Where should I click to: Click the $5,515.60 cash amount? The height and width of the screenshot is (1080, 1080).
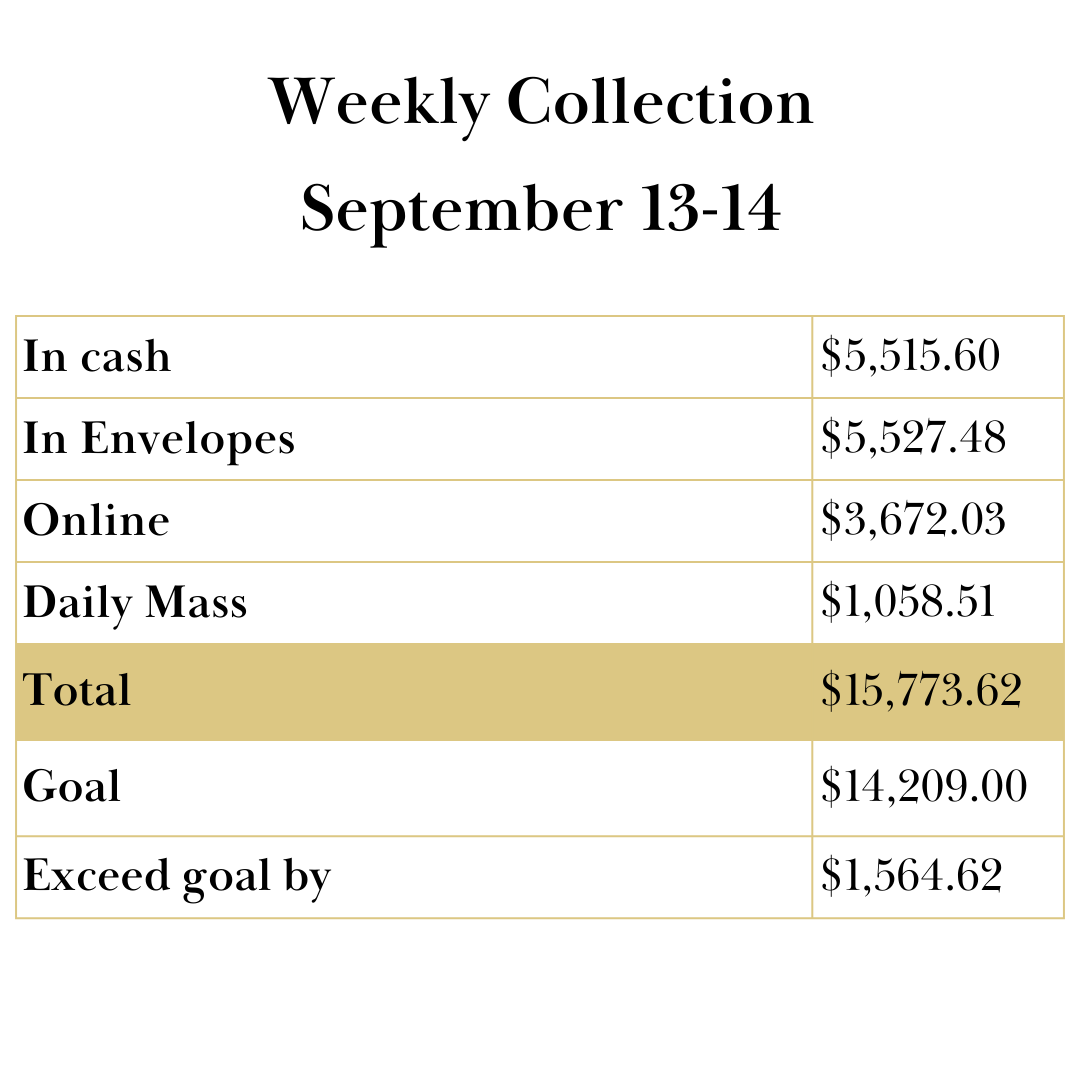point(910,358)
